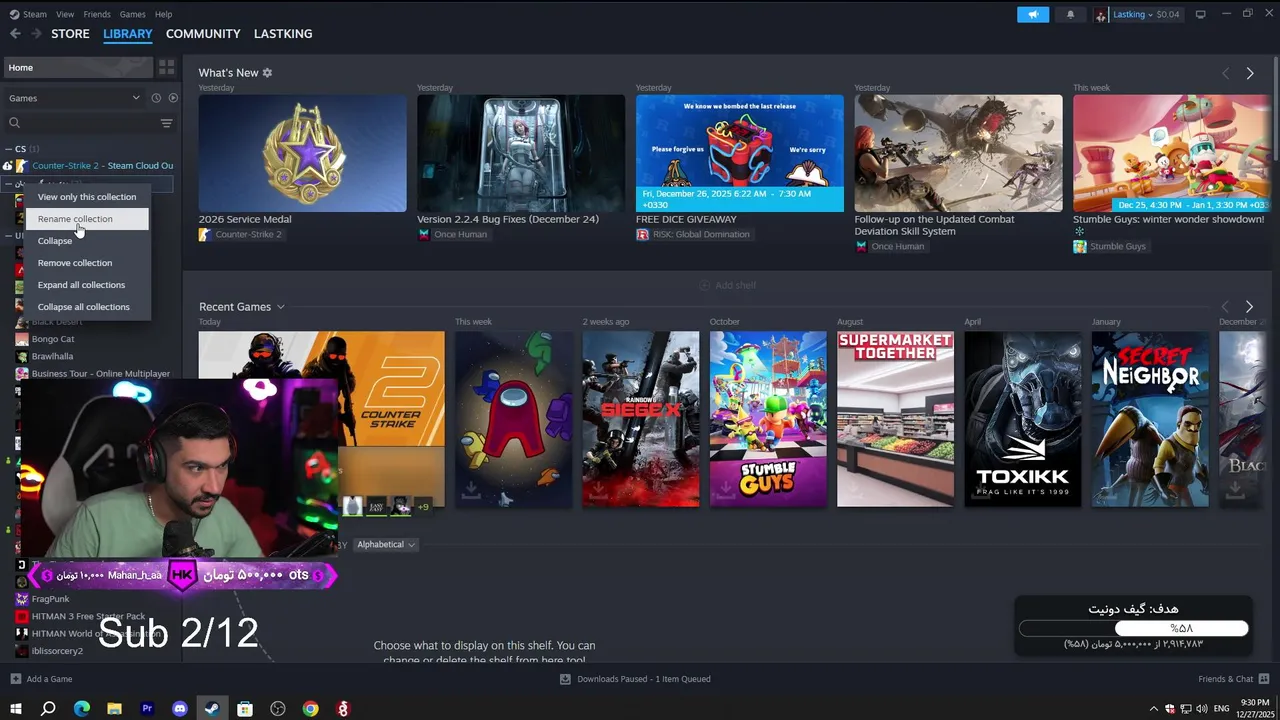Open Discord from the taskbar
Image resolution: width=1280 pixels, height=720 pixels.
[x=180, y=708]
